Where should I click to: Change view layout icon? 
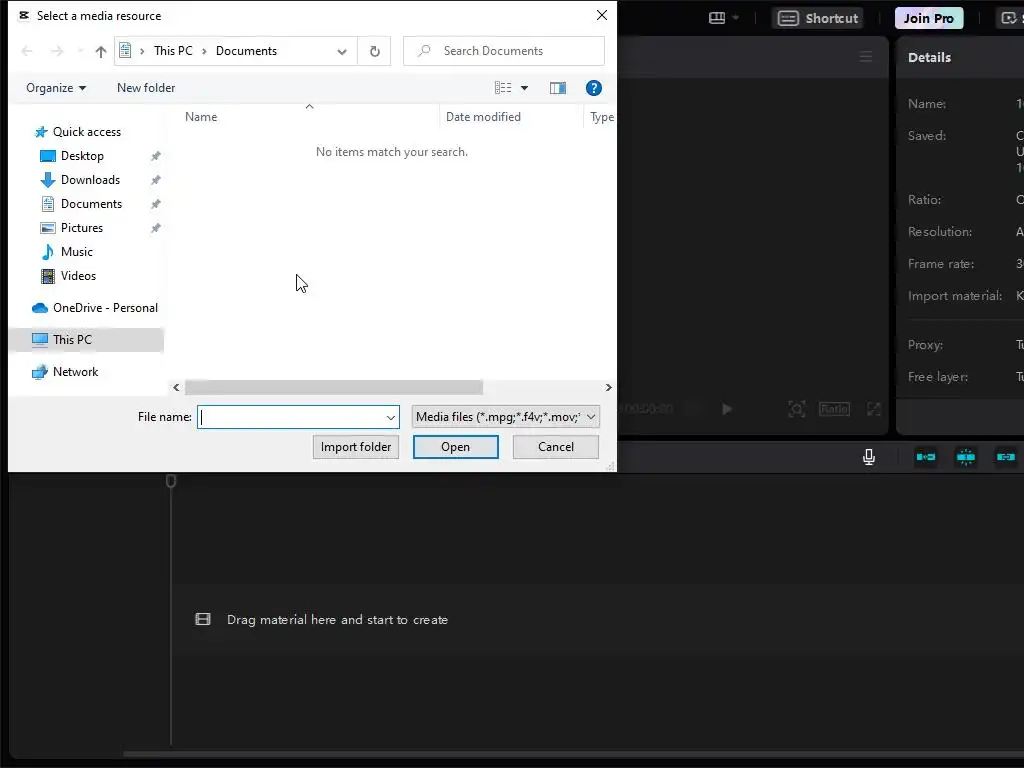click(x=503, y=88)
